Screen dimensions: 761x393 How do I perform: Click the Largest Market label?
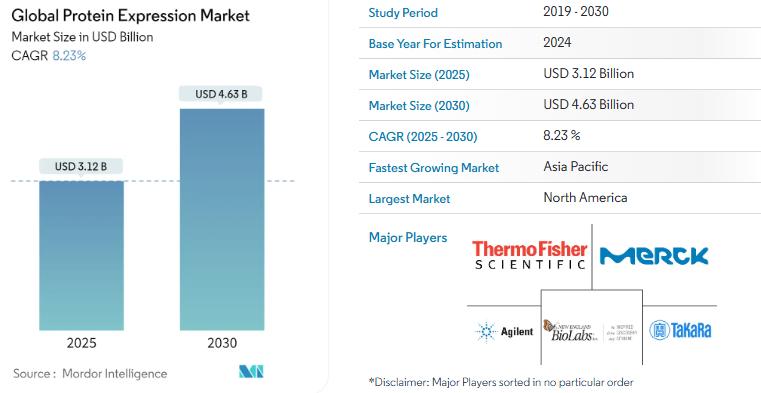(410, 199)
